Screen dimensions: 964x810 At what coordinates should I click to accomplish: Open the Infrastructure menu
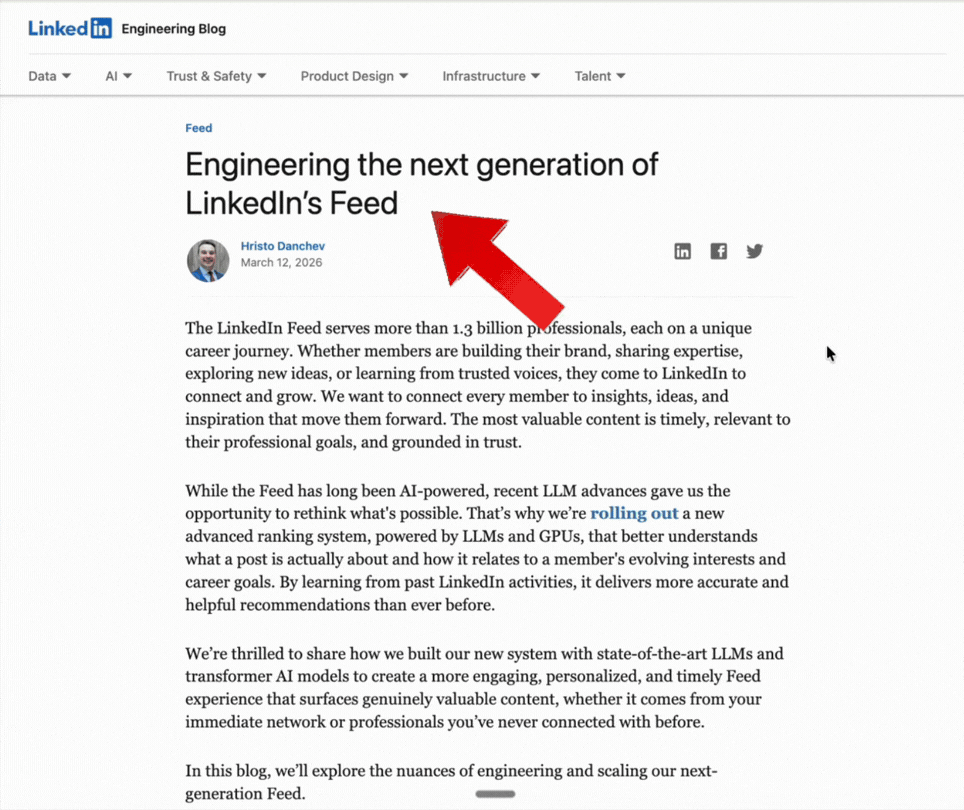click(491, 76)
